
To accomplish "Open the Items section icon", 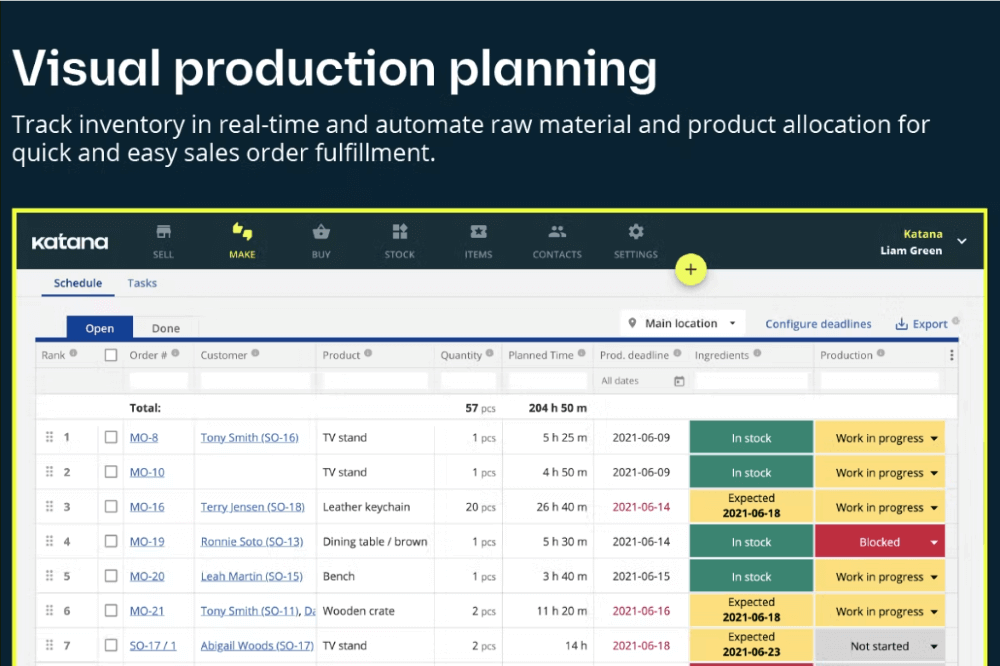I will [478, 232].
